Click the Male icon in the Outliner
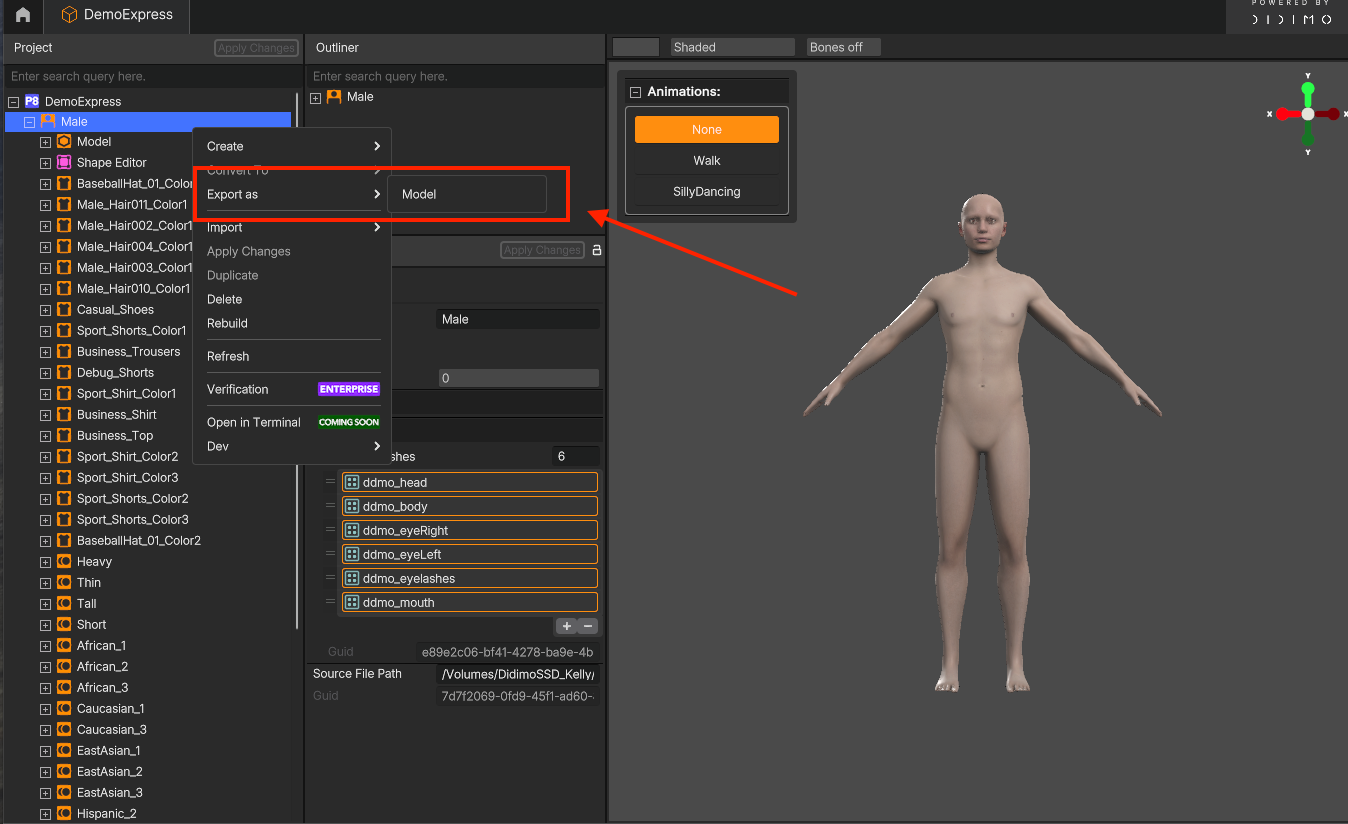1348x824 pixels. (x=334, y=97)
